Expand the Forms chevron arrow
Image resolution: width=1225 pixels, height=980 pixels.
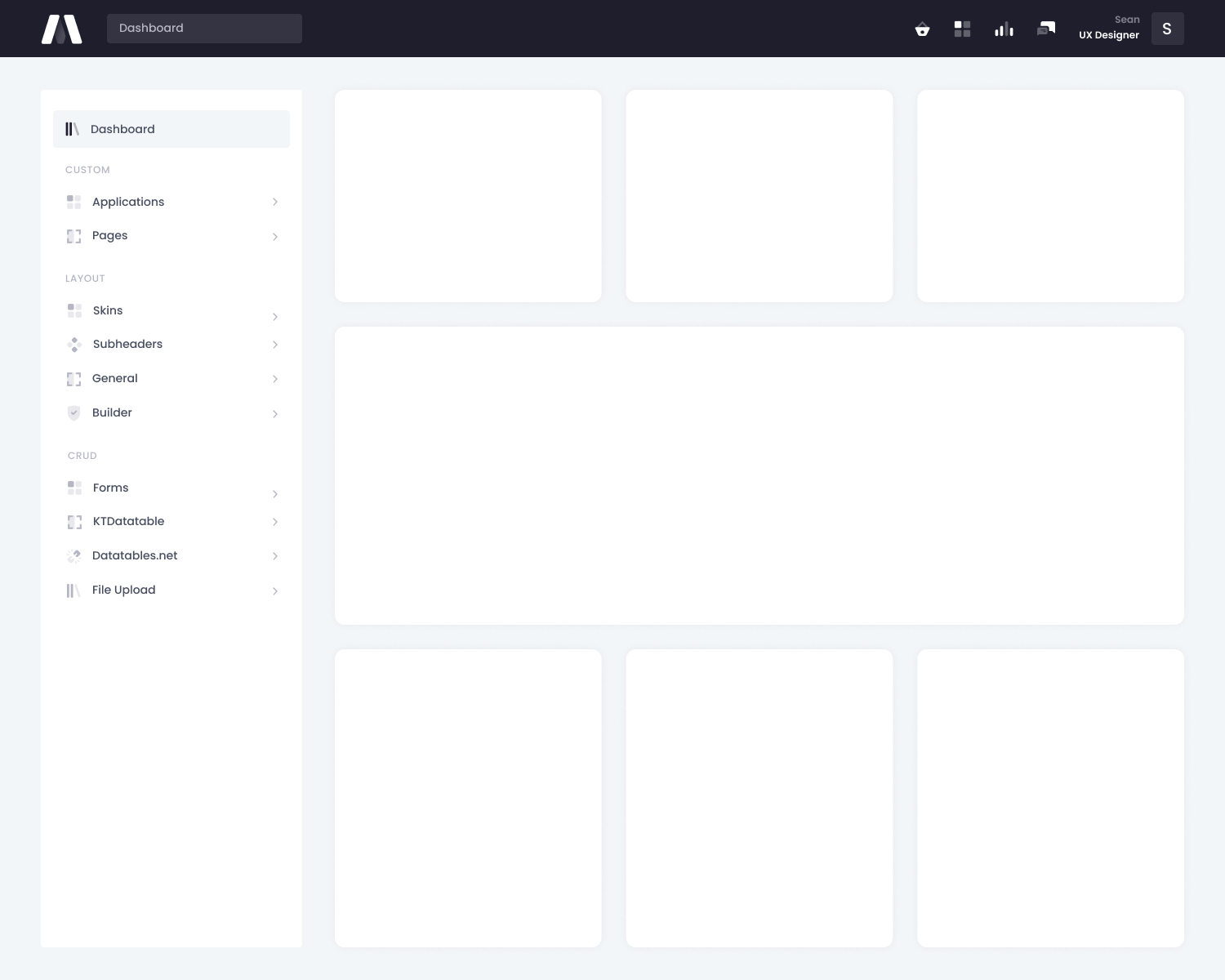[x=275, y=494]
